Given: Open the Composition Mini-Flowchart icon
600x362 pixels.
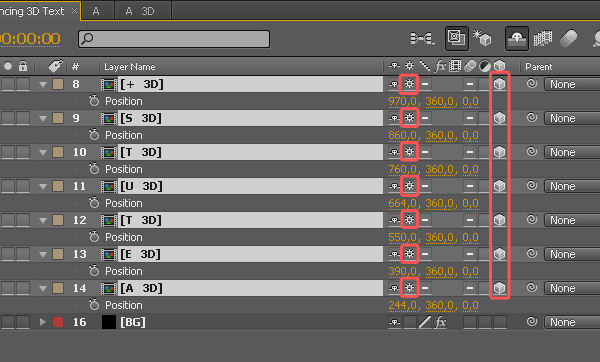Looking at the screenshot, I should 422,39.
